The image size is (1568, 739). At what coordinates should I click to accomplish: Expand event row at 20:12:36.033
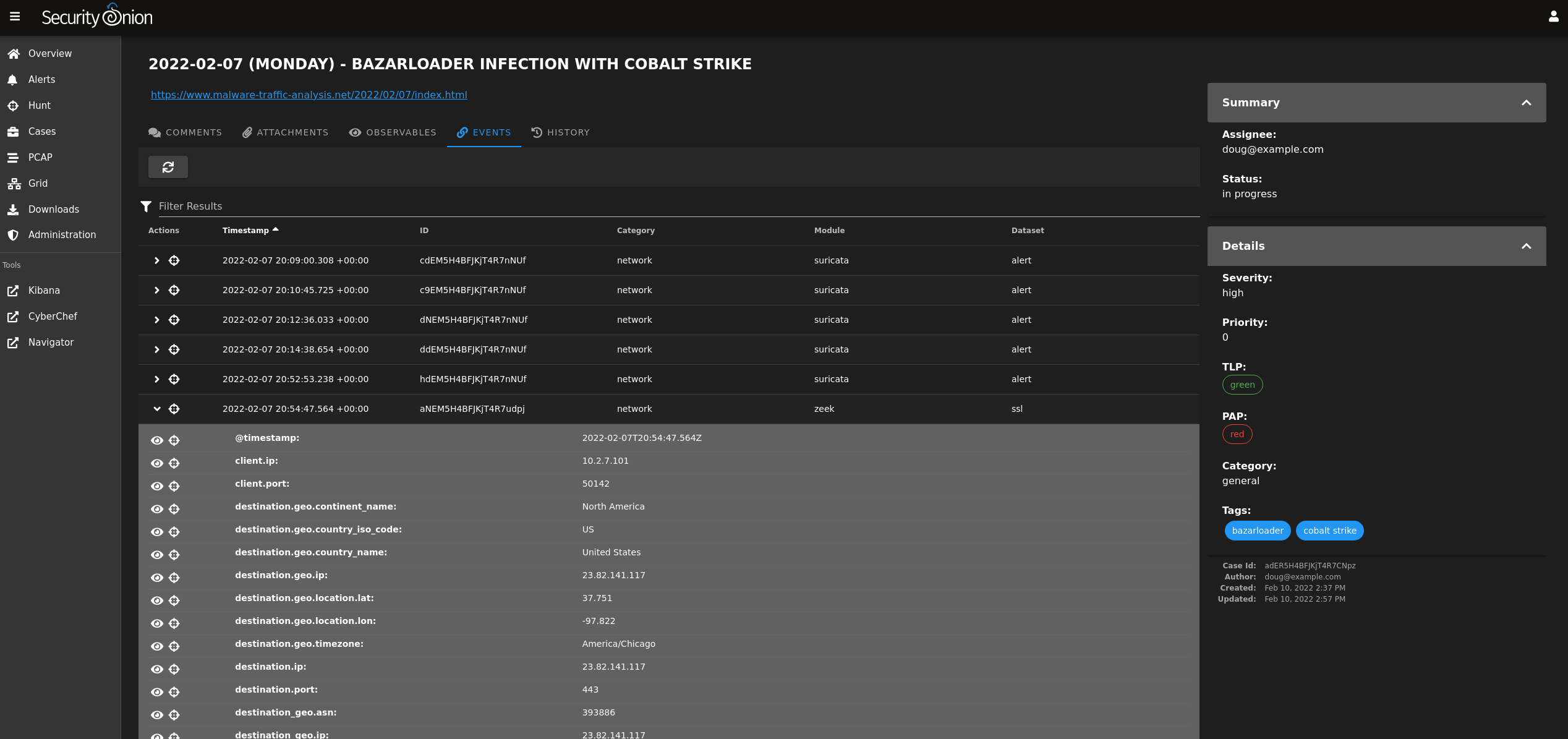pos(157,320)
